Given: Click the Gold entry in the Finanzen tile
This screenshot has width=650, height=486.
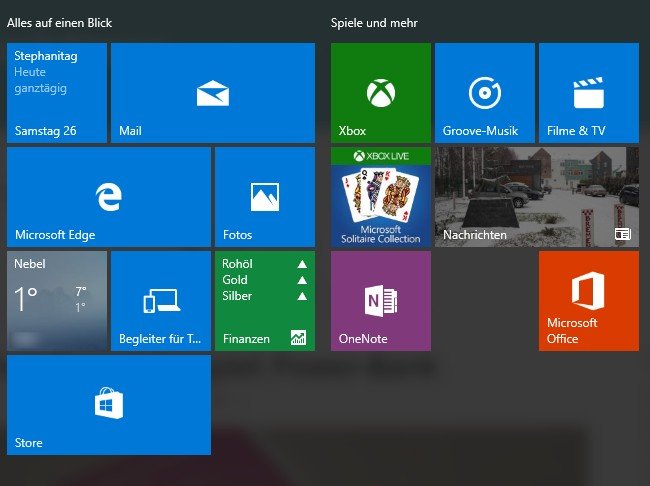Looking at the screenshot, I should (x=264, y=280).
